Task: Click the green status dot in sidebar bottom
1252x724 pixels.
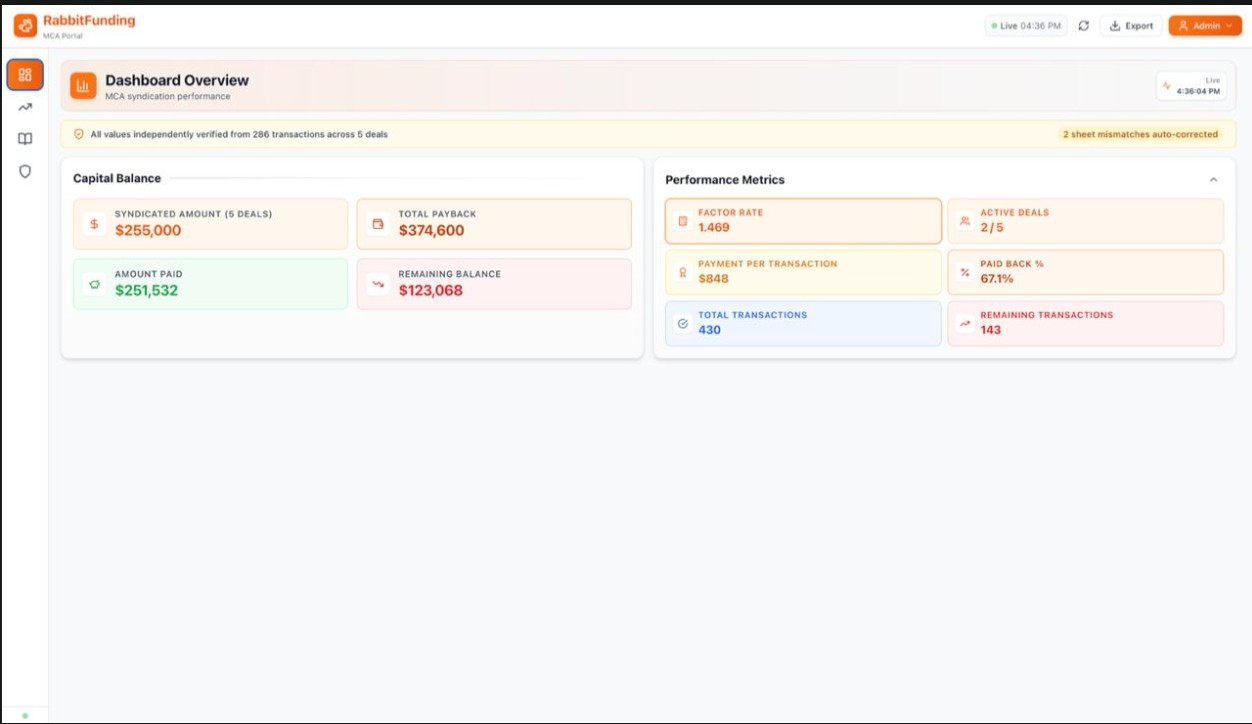Action: [x=25, y=715]
